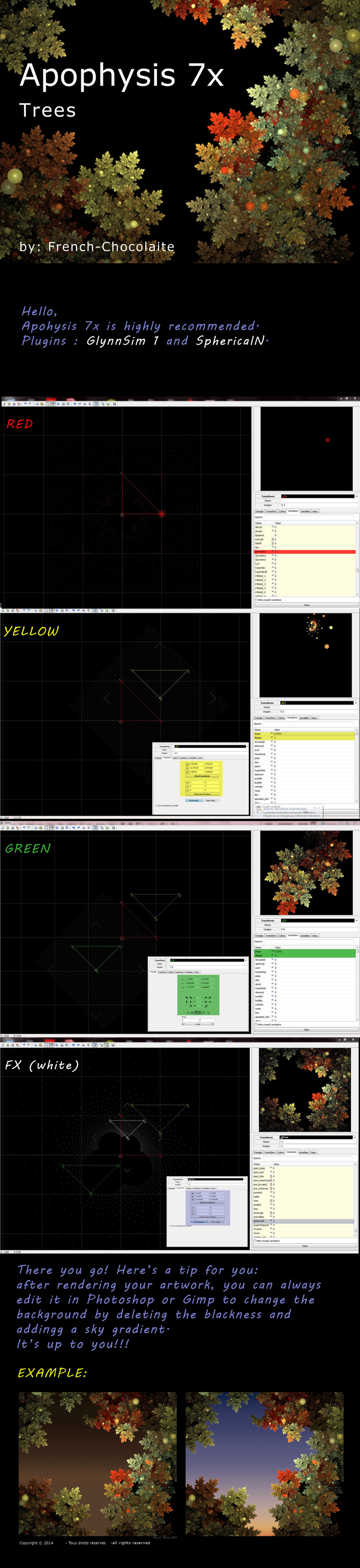The image size is (360, 1568).
Task: Select Rectangular option in FX sub-window
Action: (x=199, y=1222)
